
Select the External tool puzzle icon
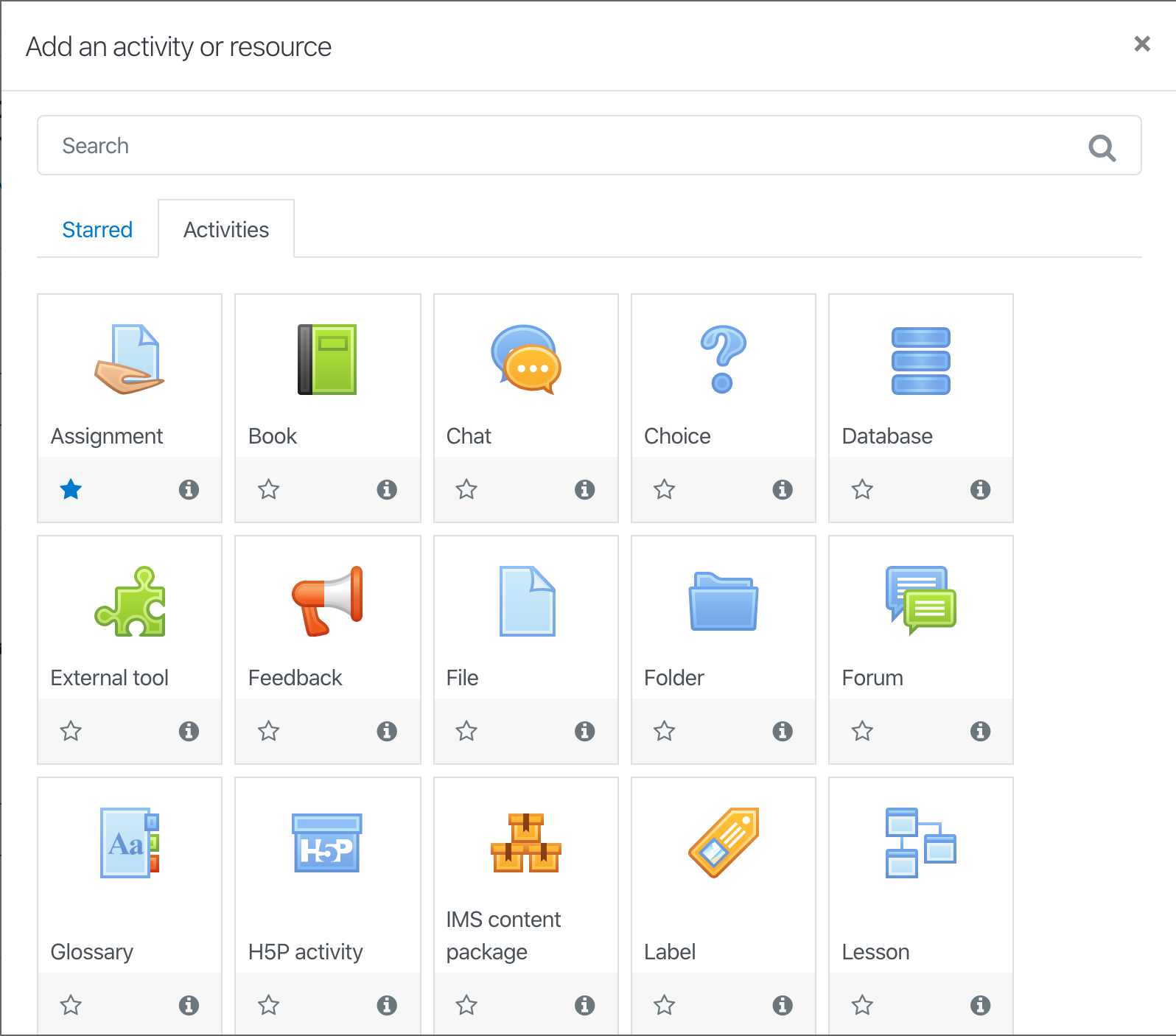130,601
